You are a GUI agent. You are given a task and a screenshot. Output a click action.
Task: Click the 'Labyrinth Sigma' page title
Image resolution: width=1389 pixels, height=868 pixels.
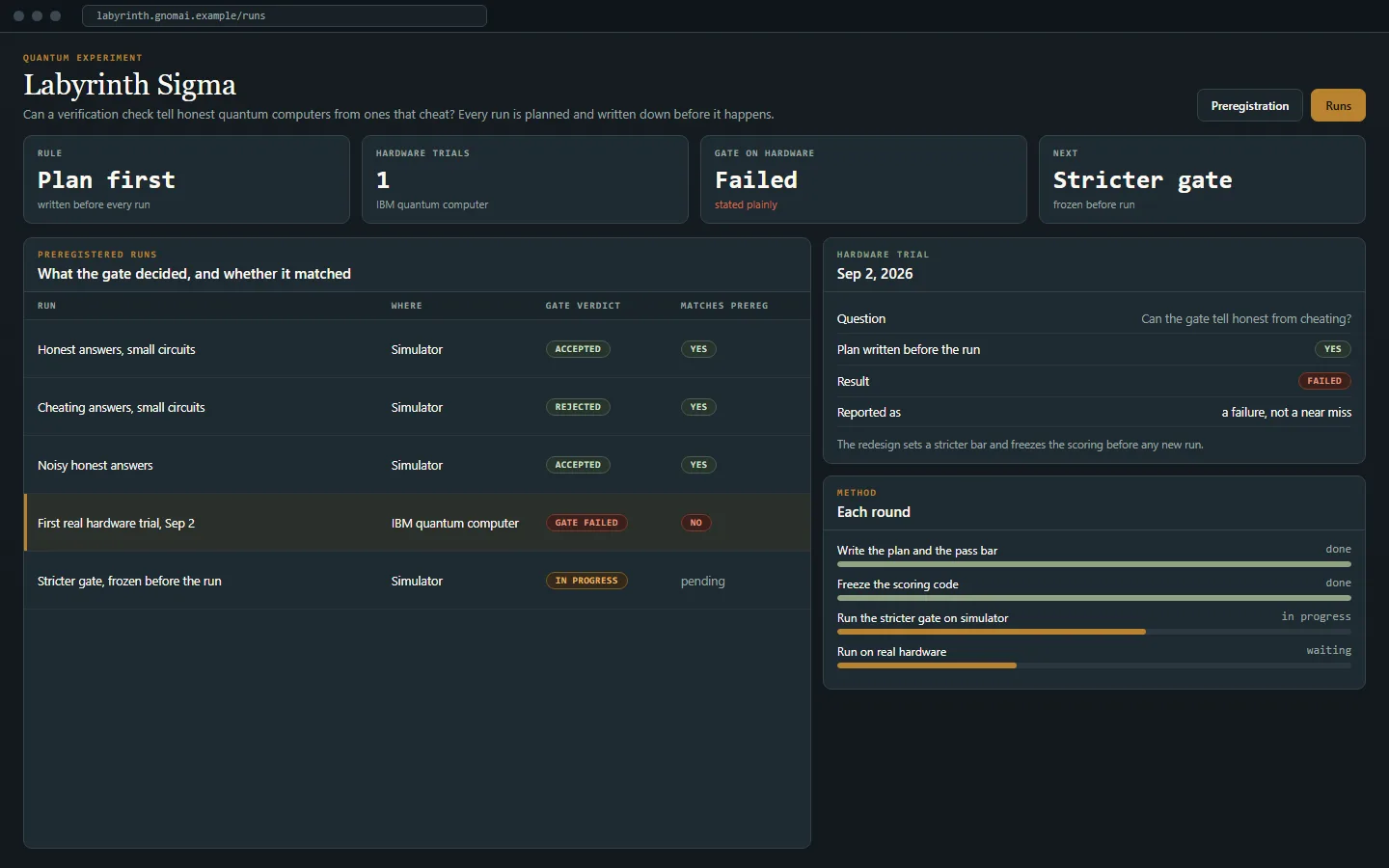coord(129,85)
